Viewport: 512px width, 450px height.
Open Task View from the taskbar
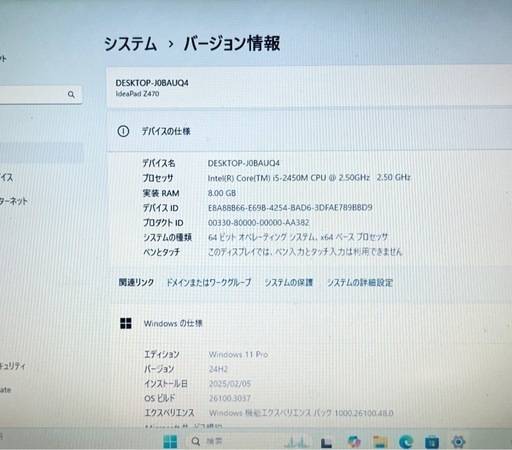(x=326, y=443)
